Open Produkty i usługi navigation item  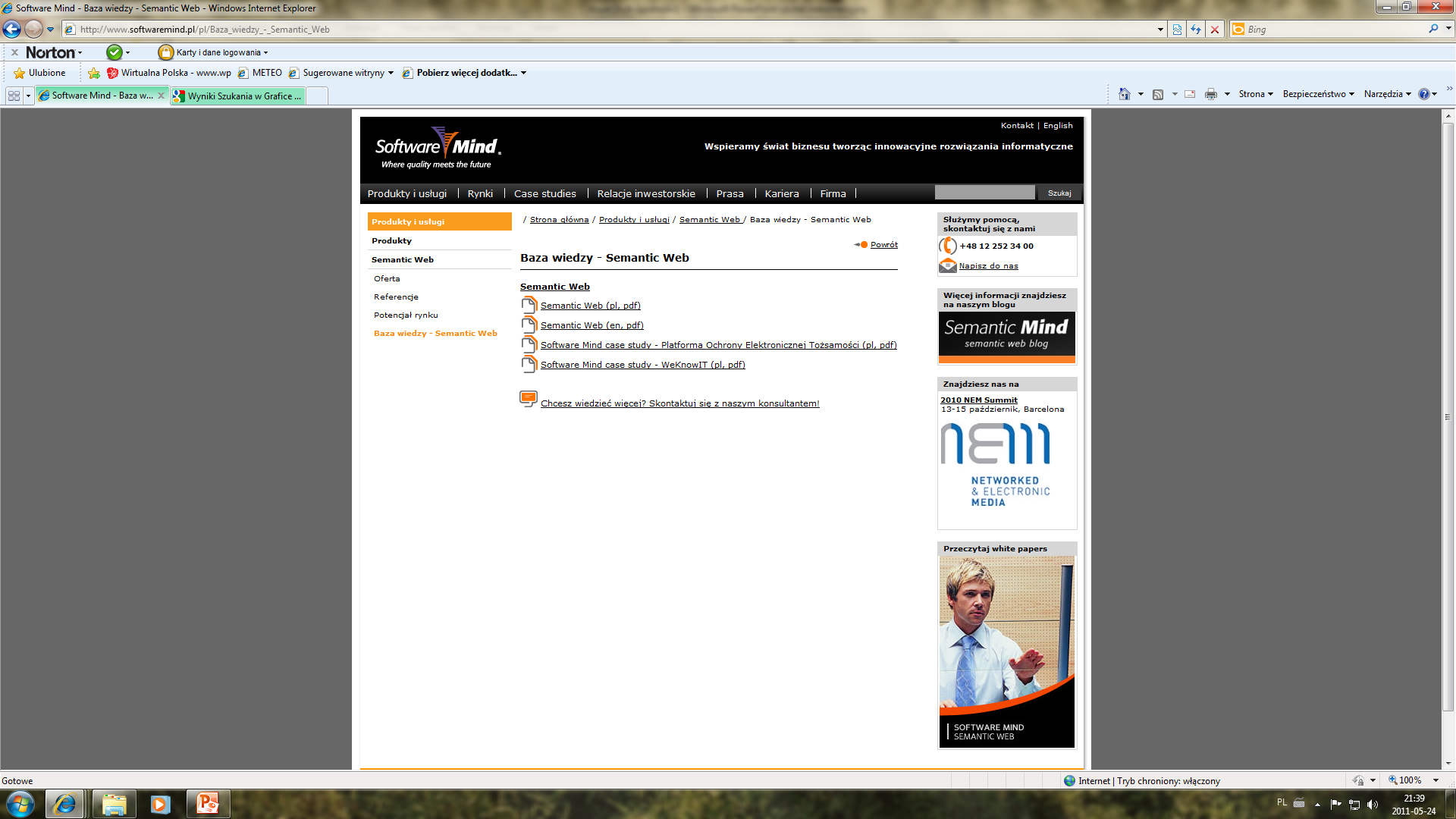pos(407,193)
